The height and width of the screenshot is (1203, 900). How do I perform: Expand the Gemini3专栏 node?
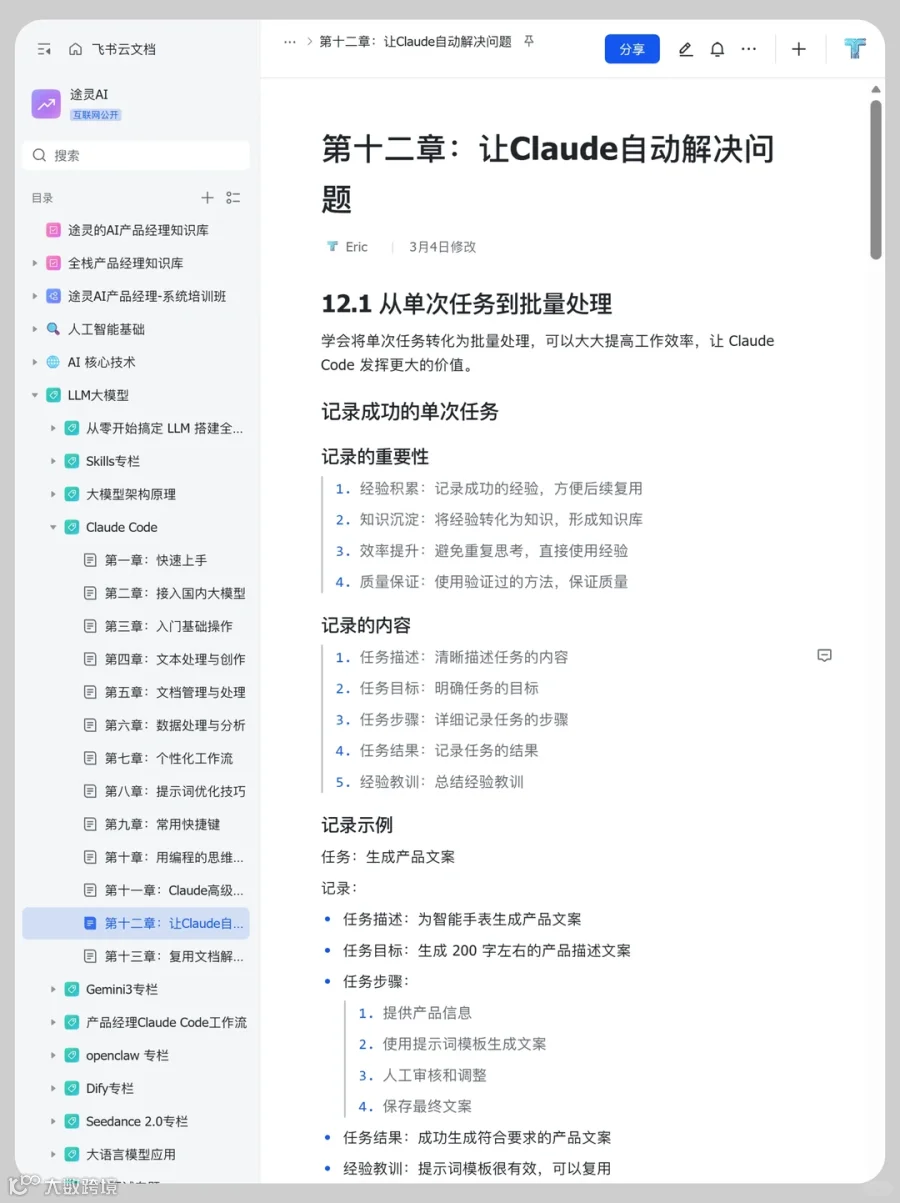point(53,989)
